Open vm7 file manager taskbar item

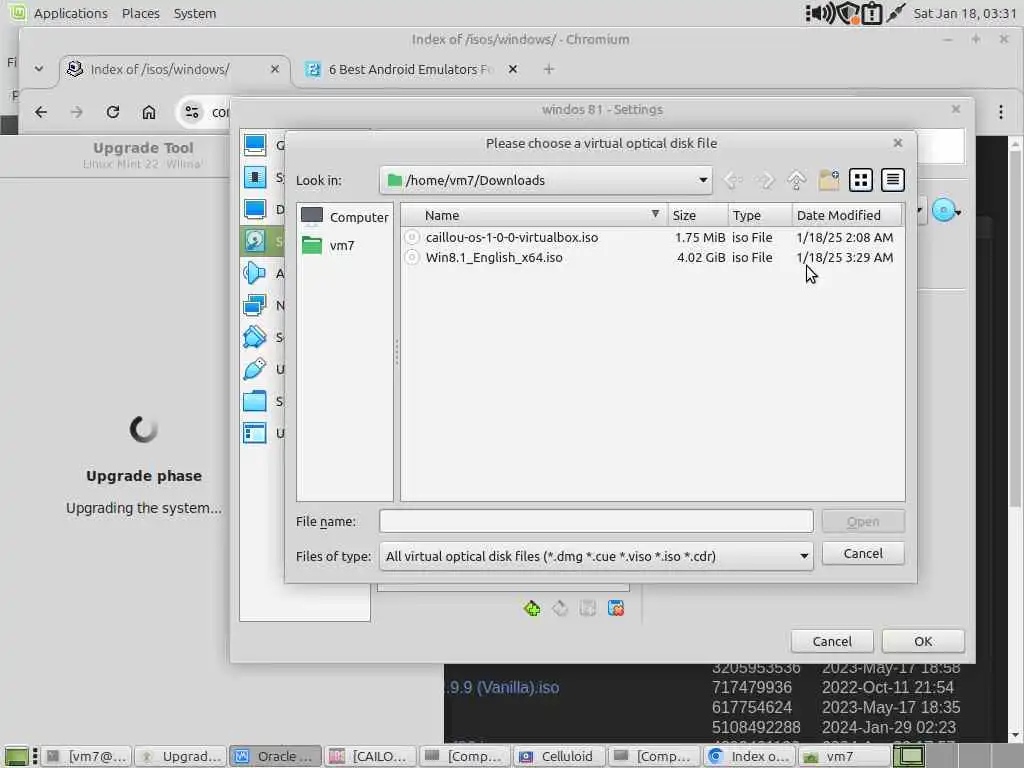(842, 756)
